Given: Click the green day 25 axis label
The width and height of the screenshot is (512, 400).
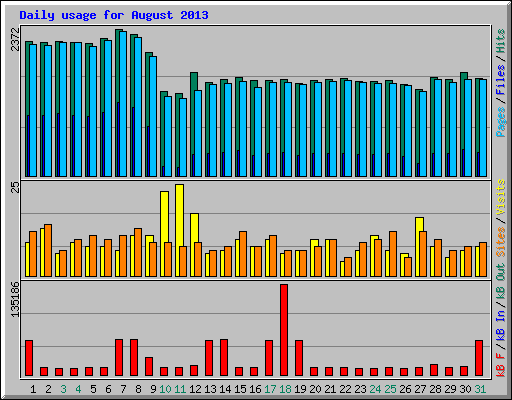Looking at the screenshot, I should tap(390, 389).
